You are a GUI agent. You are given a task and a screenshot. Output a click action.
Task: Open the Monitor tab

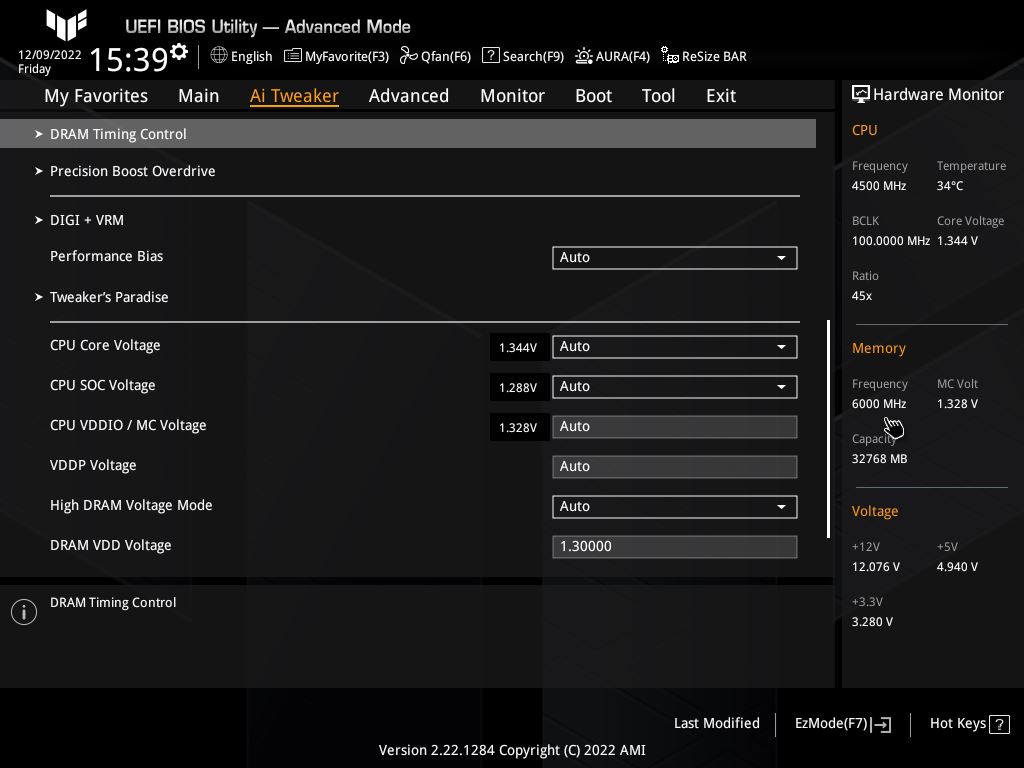[x=513, y=96]
